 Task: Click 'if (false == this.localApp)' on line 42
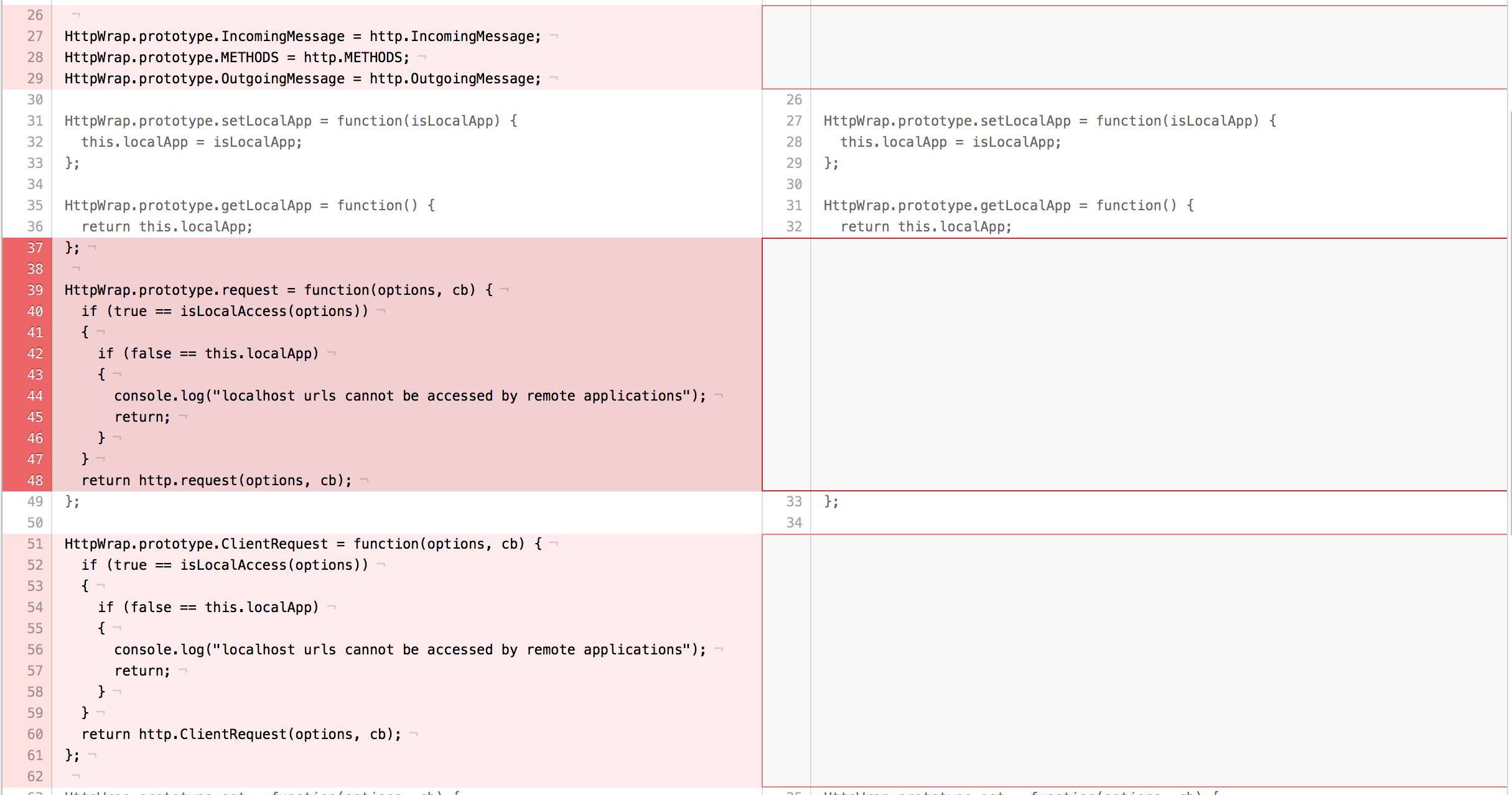208,353
